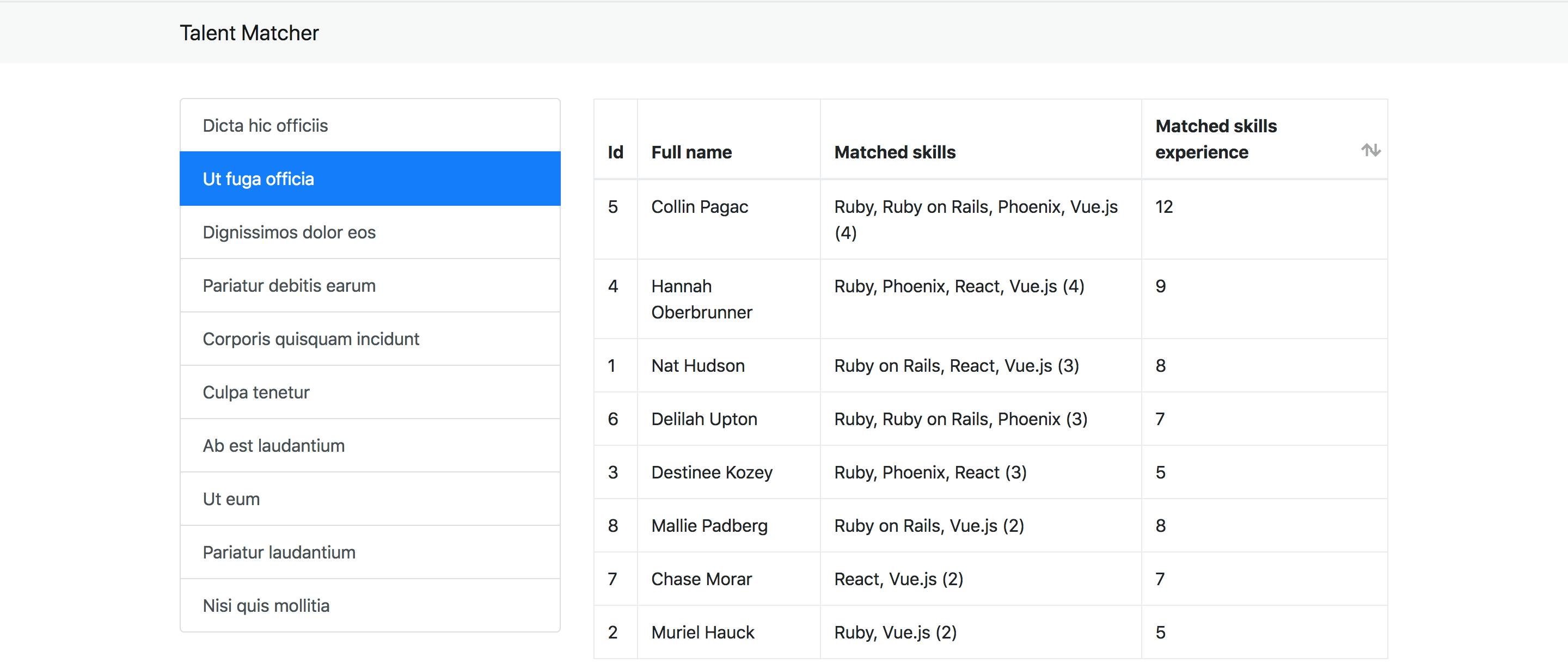Click the cell "React, Vue.js (2)"

981,579
